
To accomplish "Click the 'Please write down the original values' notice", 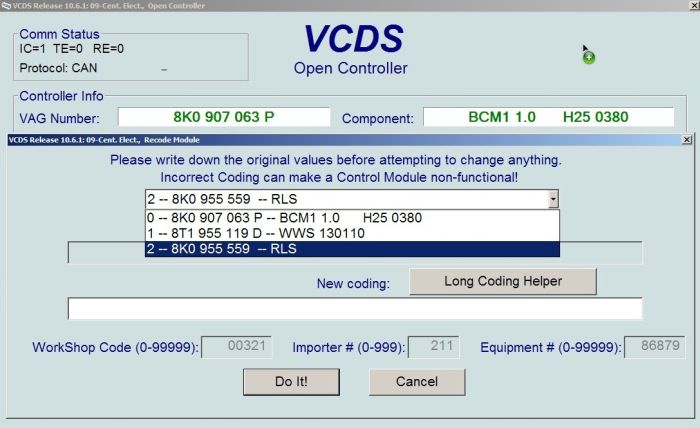I will 336,160.
